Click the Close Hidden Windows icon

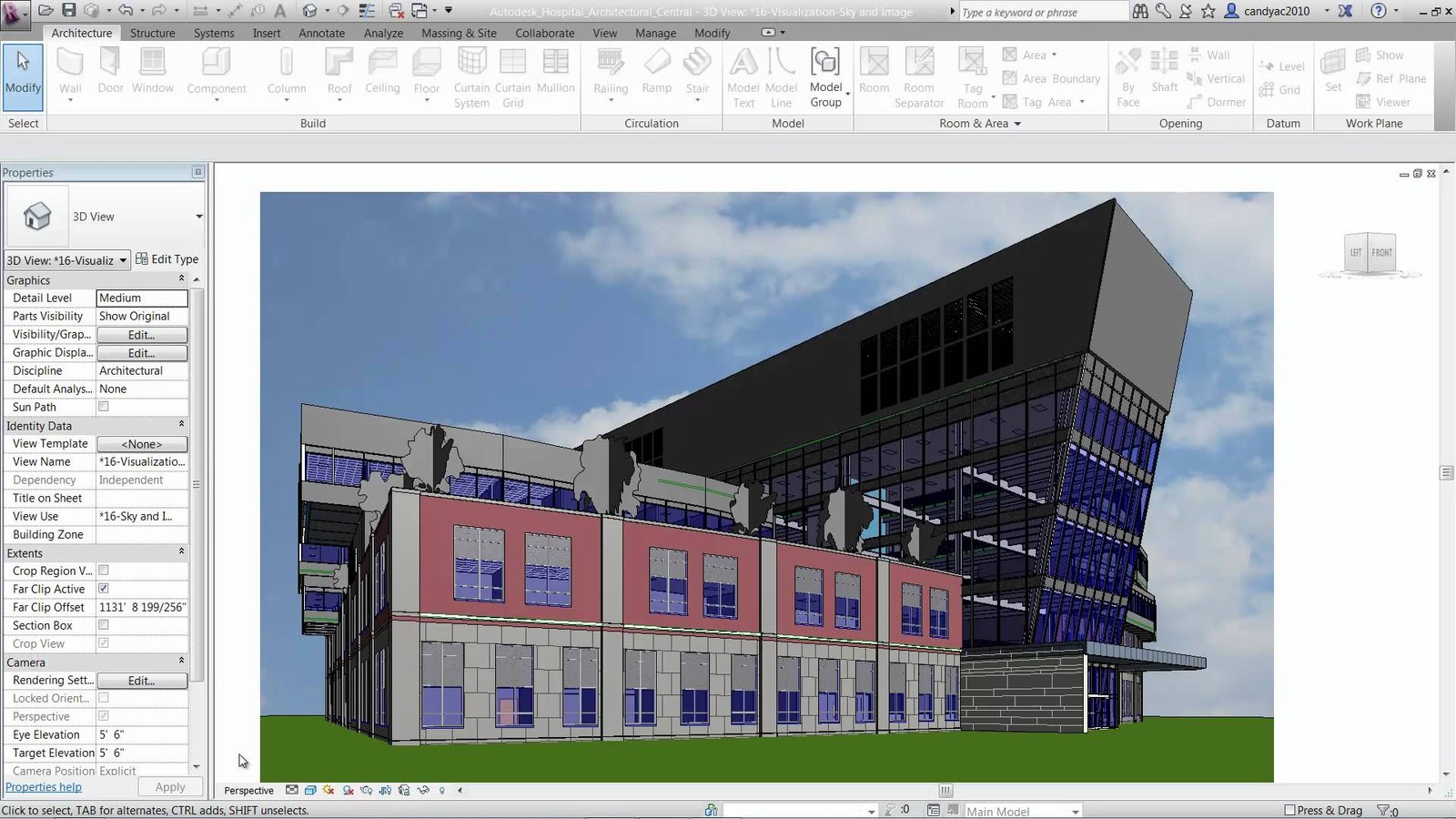[397, 10]
